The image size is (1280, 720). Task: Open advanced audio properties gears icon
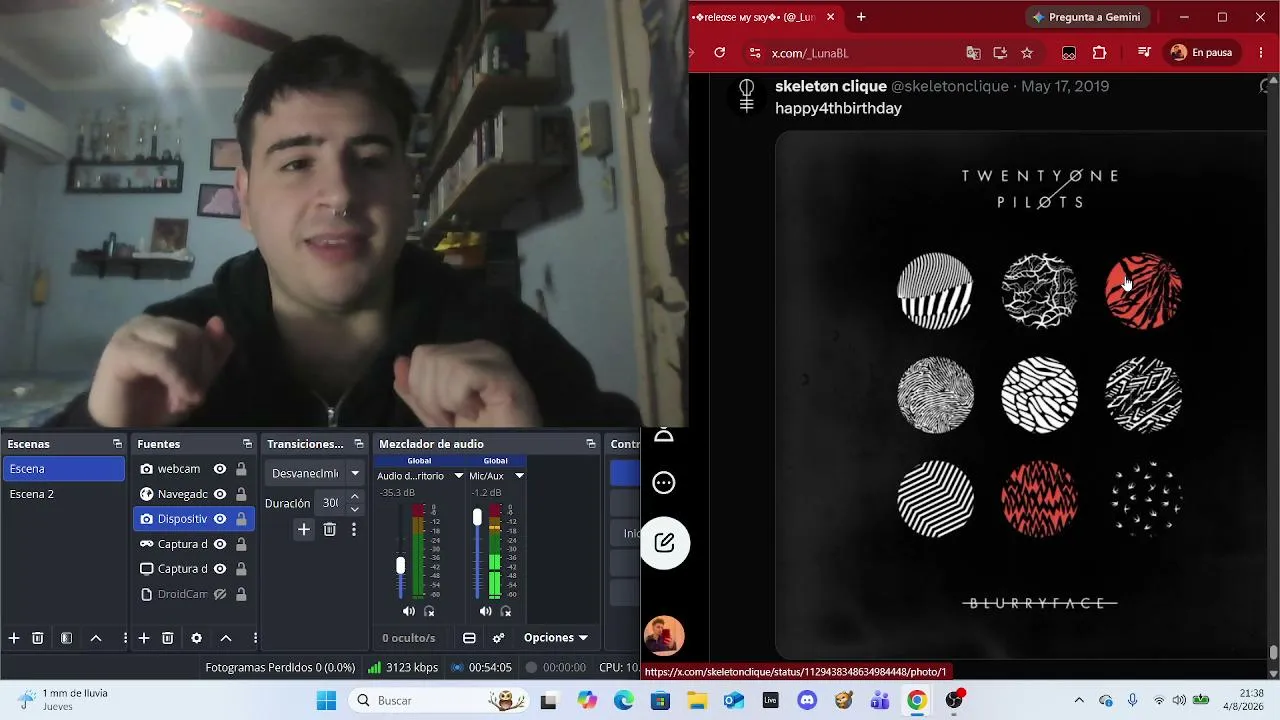[498, 638]
